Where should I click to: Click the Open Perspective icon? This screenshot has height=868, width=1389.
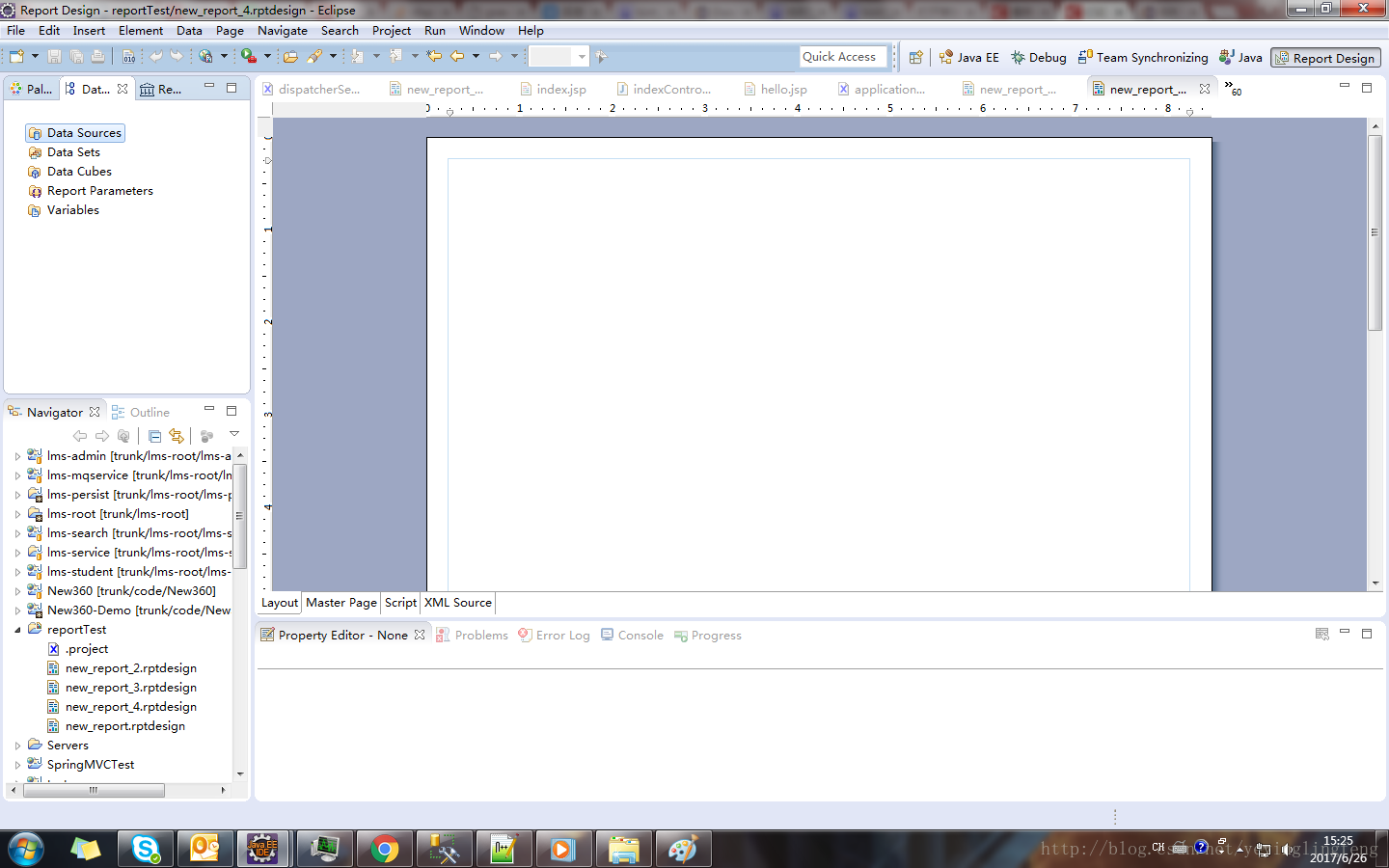point(916,57)
